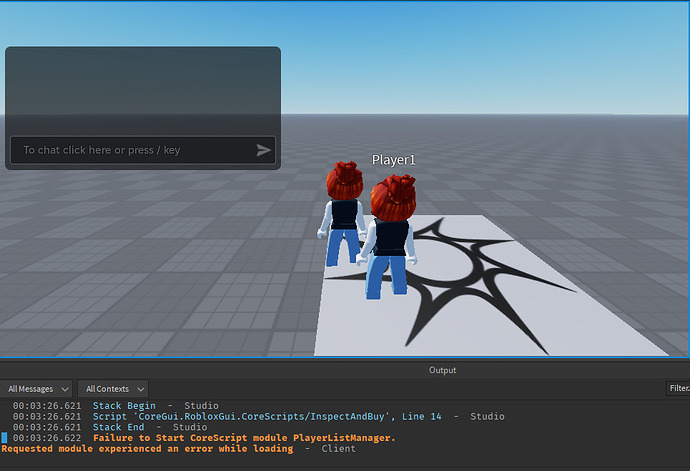Select the rear red-haired avatar
This screenshot has width=690, height=471.
click(342, 213)
